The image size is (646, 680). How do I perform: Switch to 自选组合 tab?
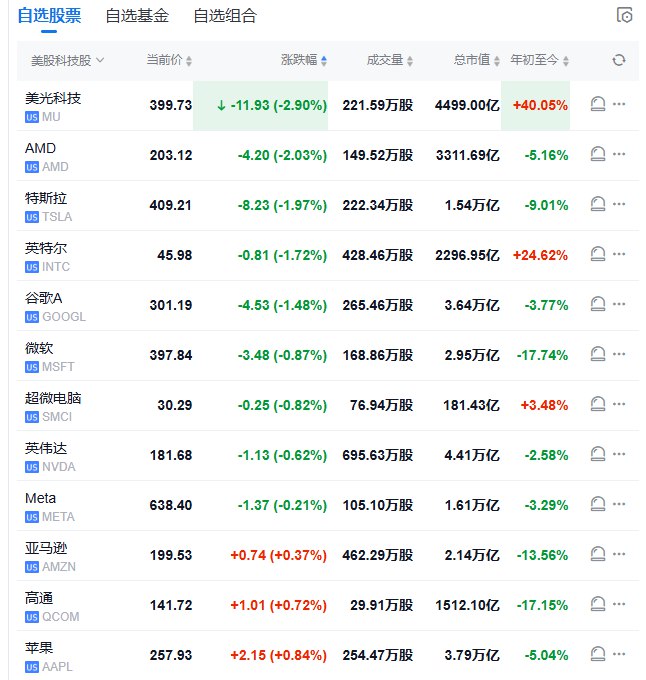pyautogui.click(x=225, y=16)
